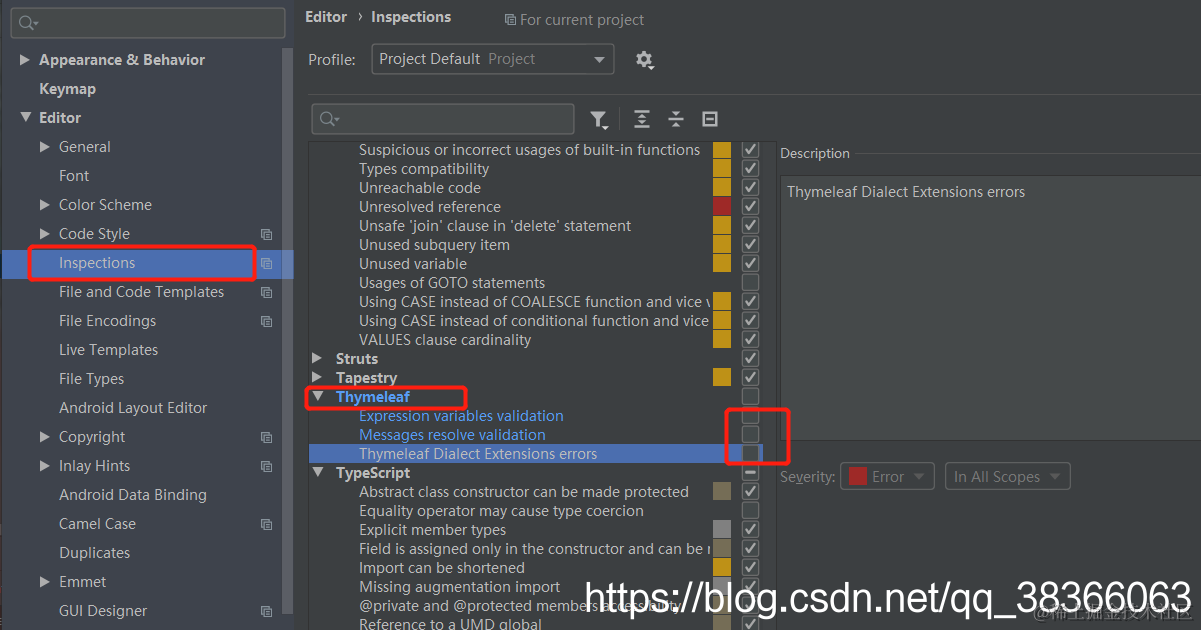The width and height of the screenshot is (1201, 630).
Task: Uncheck Unresolved reference inspection
Action: (750, 207)
